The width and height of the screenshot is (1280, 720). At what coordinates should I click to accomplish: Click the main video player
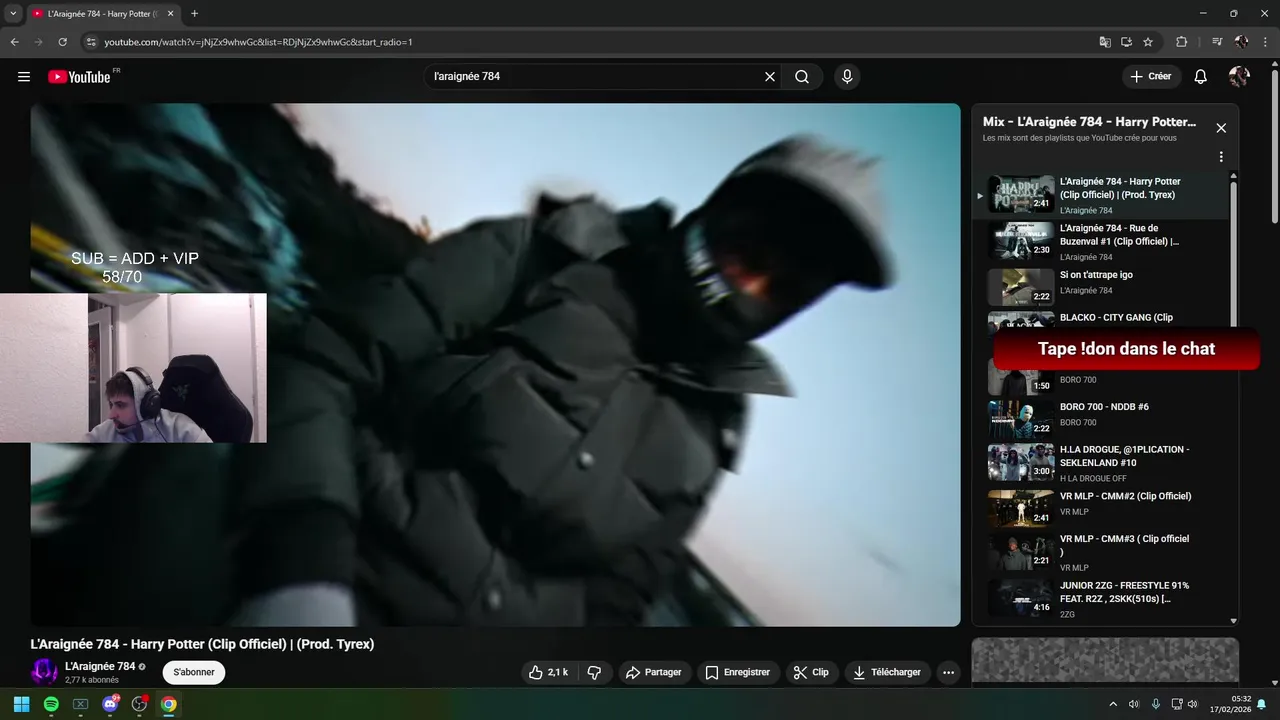(x=495, y=365)
